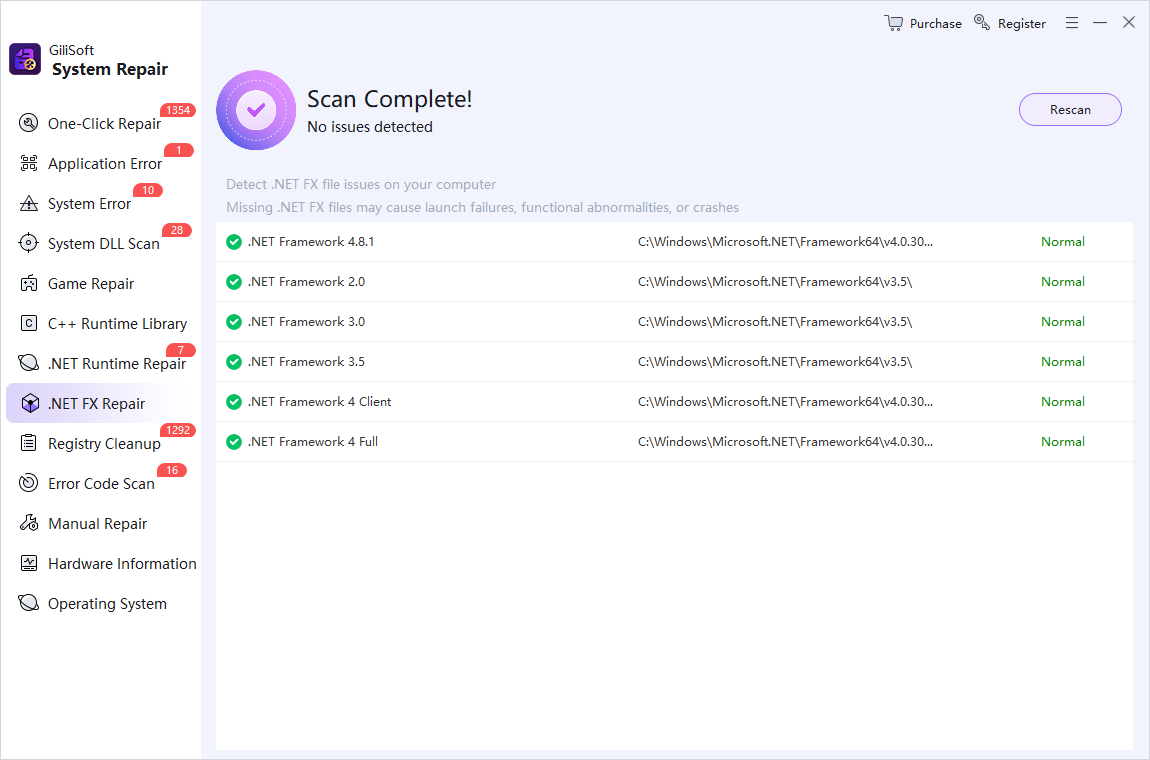1150x760 pixels.
Task: Click the Manual Repair wrench icon
Action: (29, 523)
